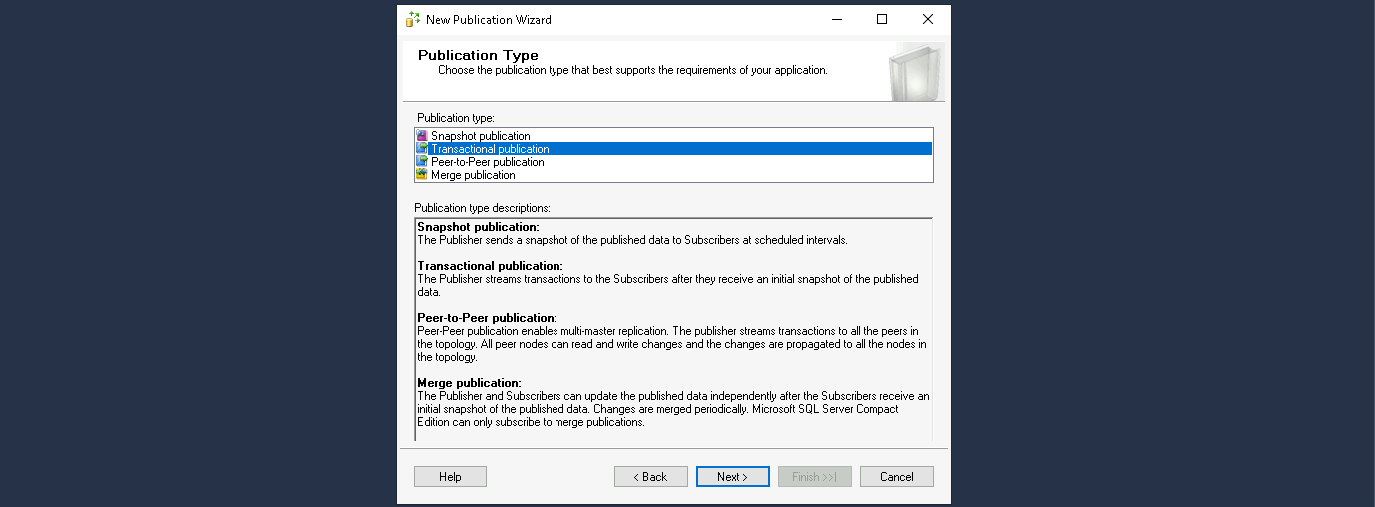Click the New Publication Wizard title icon
1375x507 pixels.
pyautogui.click(x=413, y=19)
